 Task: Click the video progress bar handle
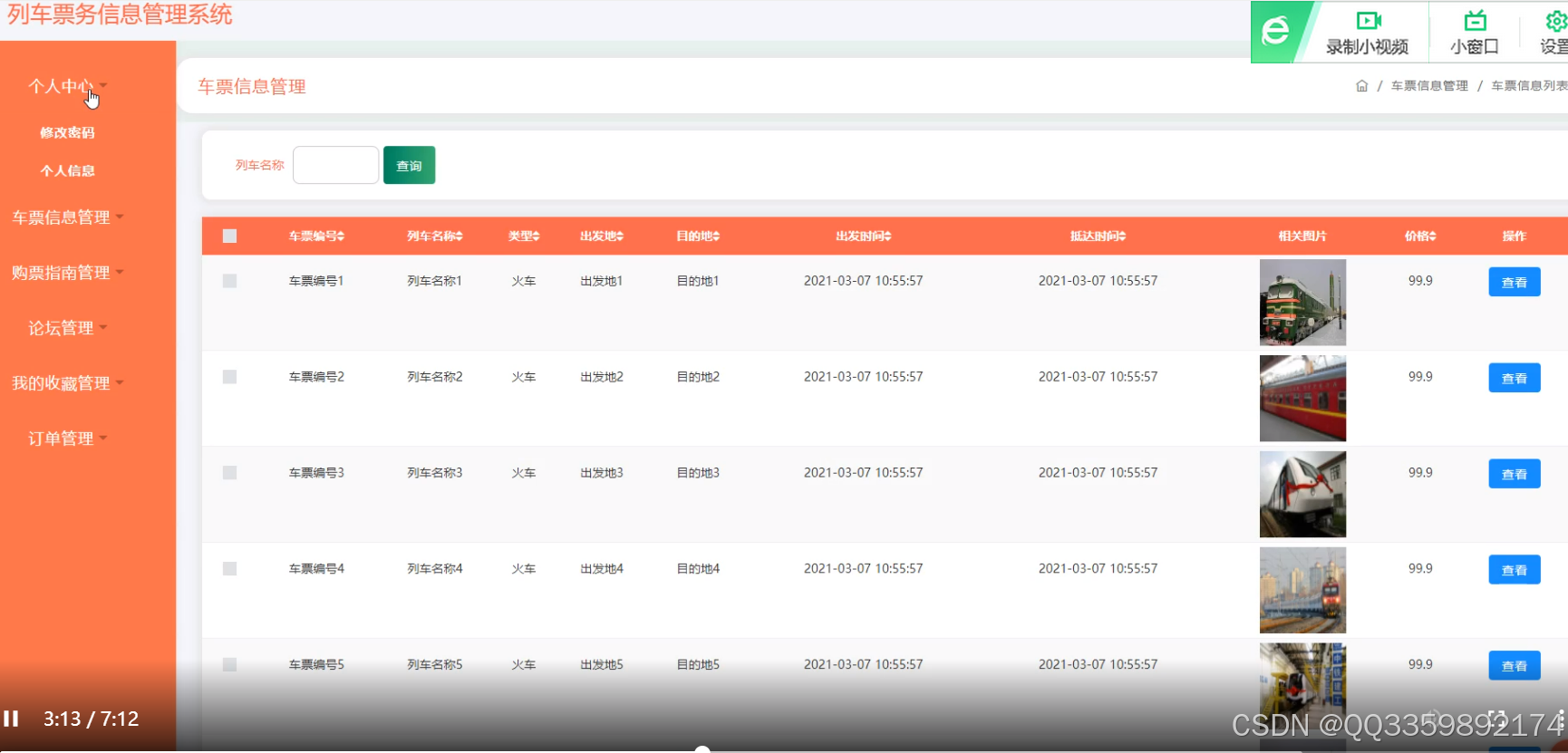point(702,749)
